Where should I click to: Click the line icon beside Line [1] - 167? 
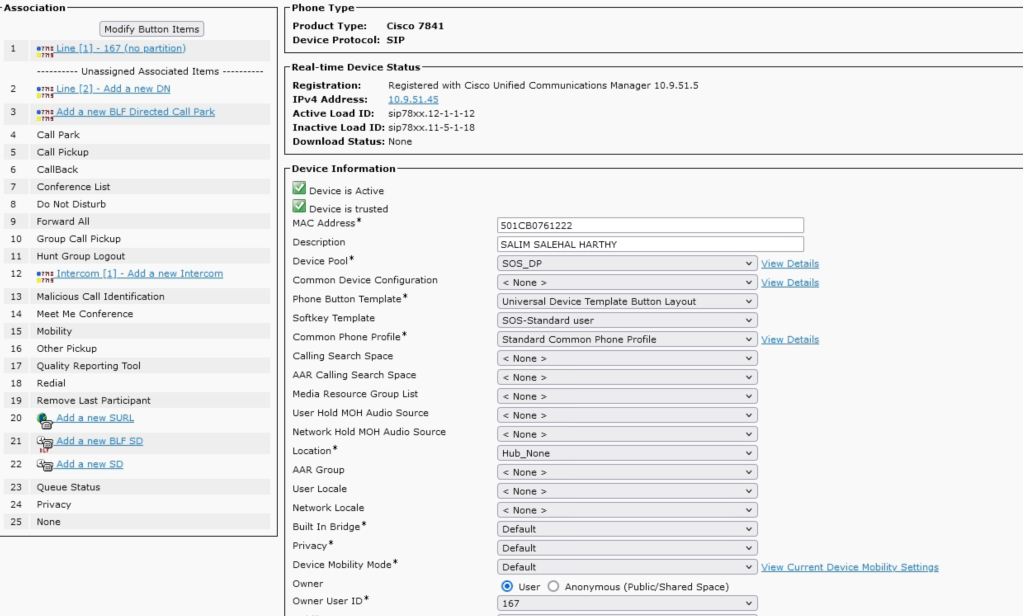pos(45,49)
